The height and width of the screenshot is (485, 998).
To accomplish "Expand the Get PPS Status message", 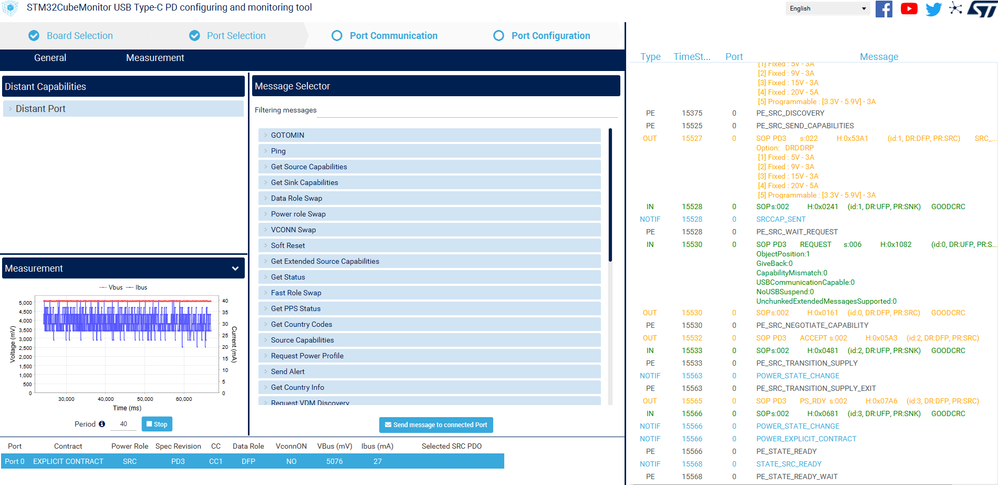I will tap(430, 309).
